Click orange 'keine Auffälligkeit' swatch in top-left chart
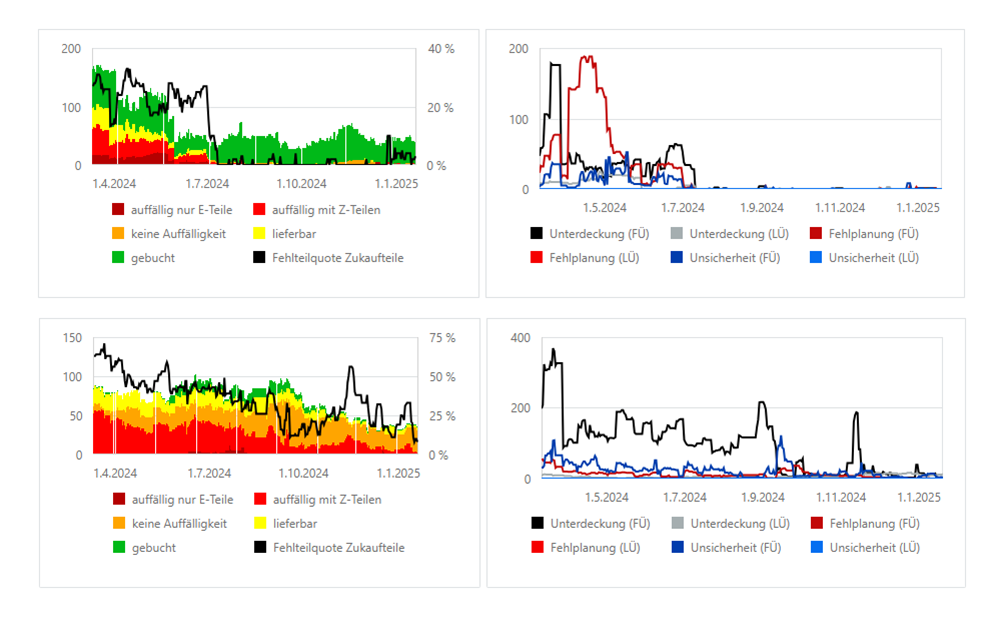The width and height of the screenshot is (1000, 624). (x=119, y=234)
